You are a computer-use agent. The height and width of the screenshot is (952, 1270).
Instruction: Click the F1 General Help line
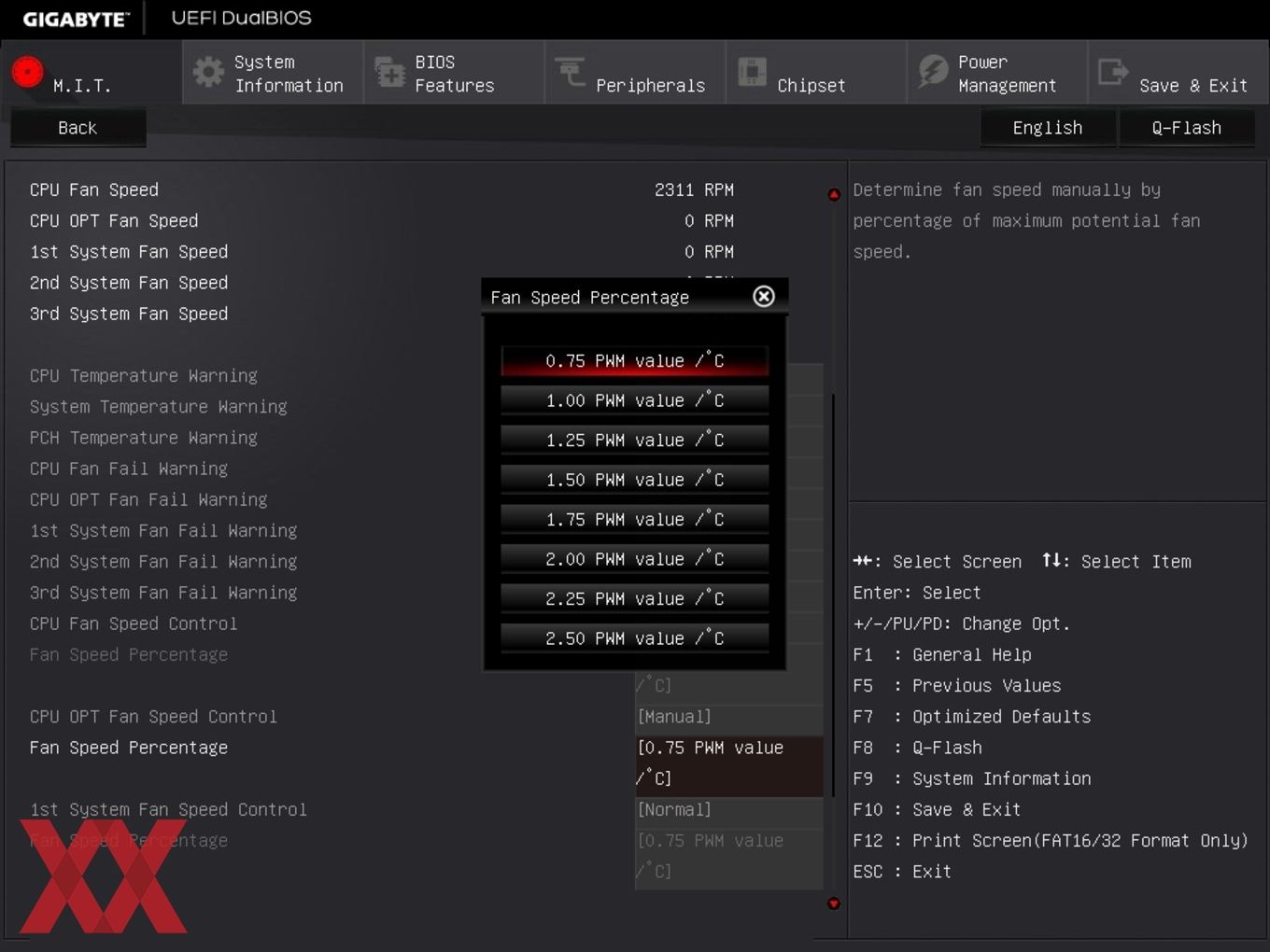point(941,655)
